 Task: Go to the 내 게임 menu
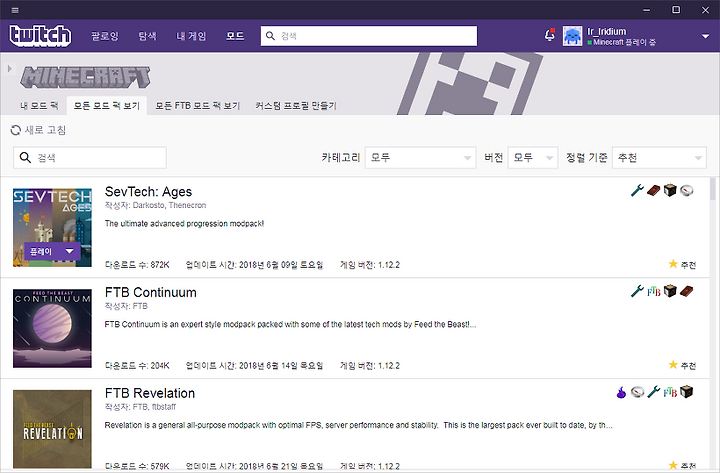click(191, 36)
